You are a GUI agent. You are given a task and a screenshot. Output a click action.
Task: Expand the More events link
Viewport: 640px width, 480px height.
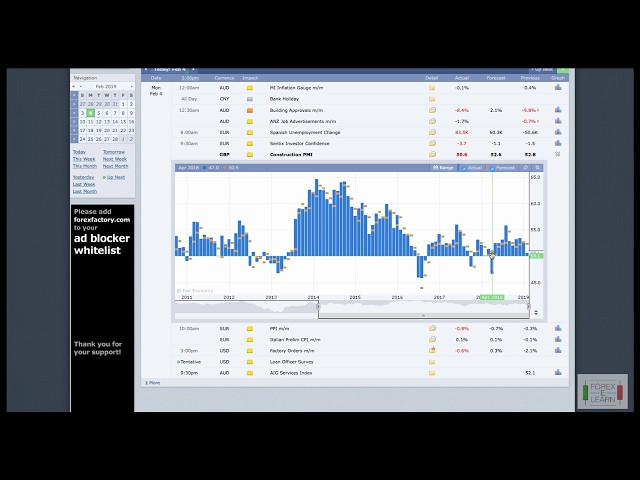[x=153, y=382]
